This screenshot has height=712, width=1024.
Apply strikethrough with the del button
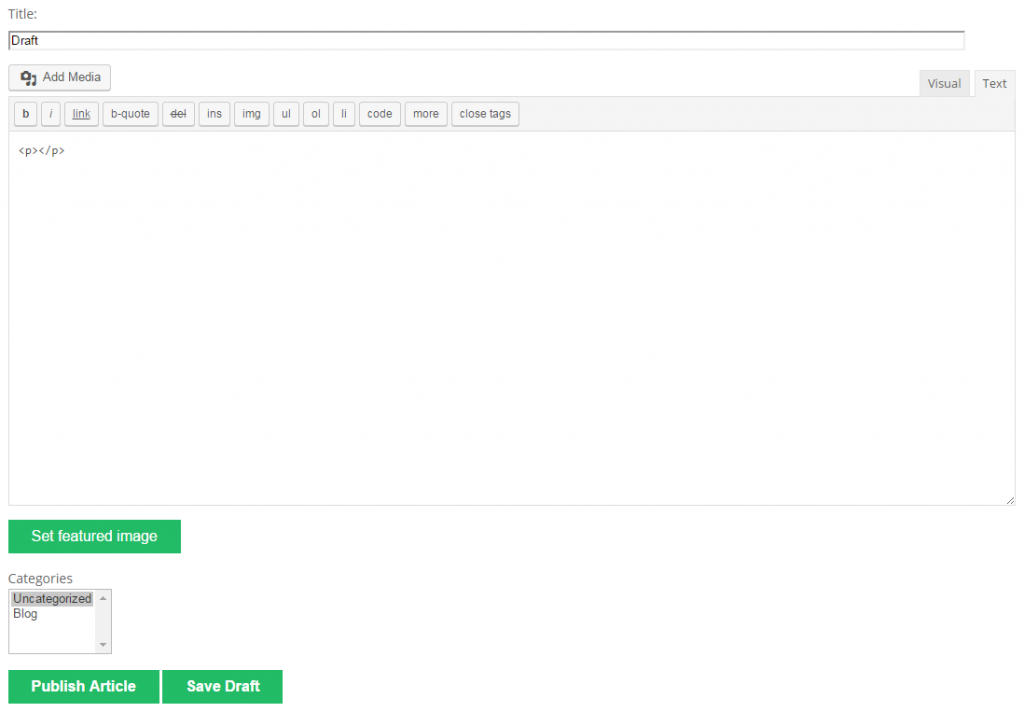(x=178, y=113)
